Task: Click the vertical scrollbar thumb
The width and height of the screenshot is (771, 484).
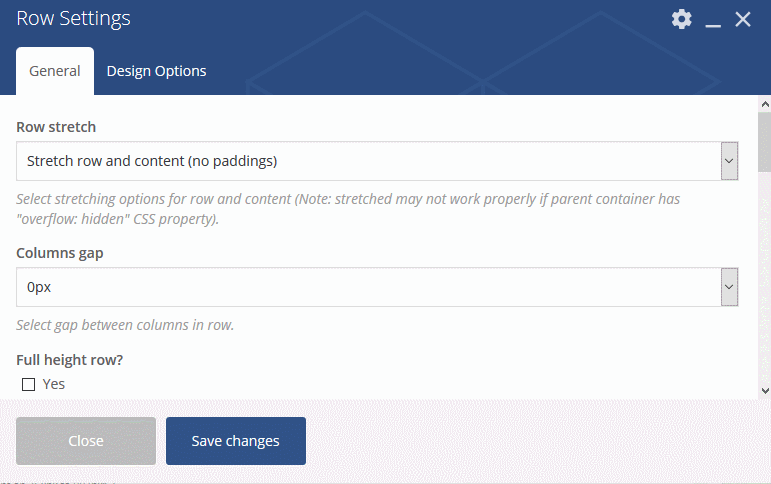Action: click(x=765, y=142)
